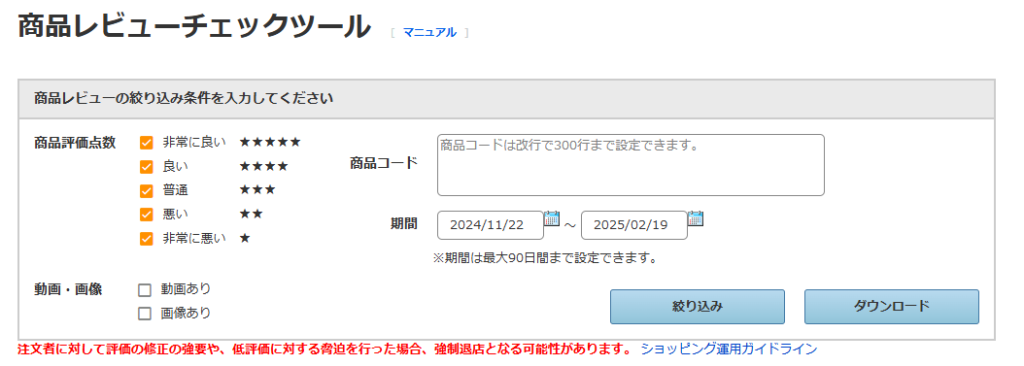The height and width of the screenshot is (366, 1024).
Task: Uncheck the 非常に悪い one-star checkbox
Action: pyautogui.click(x=146, y=239)
